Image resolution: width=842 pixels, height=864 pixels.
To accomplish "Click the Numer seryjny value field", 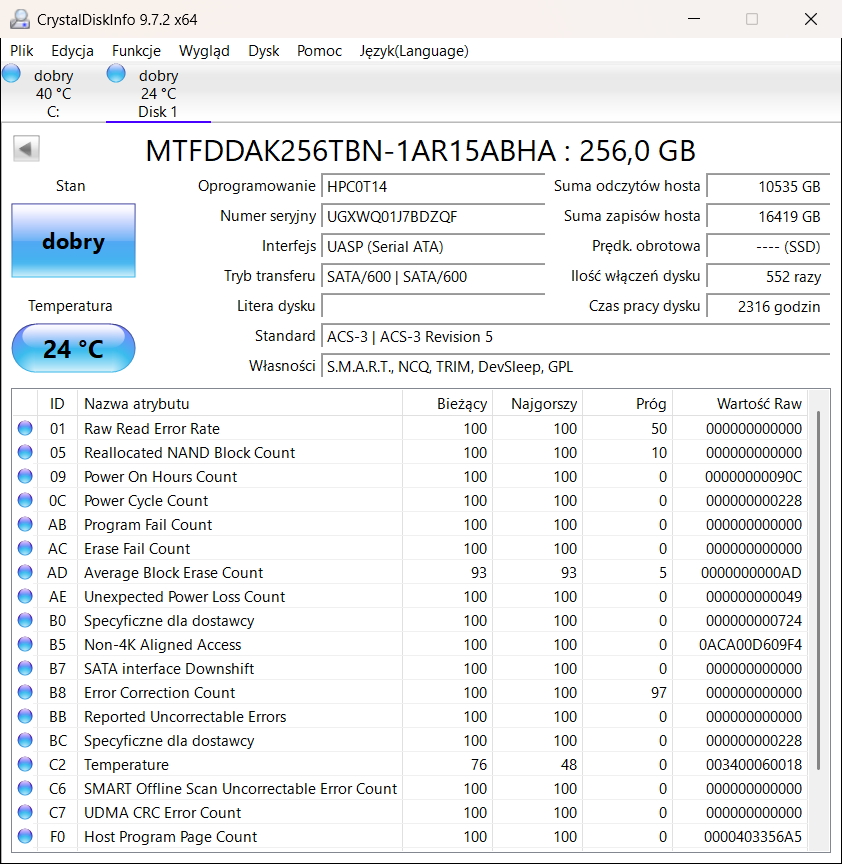I will [433, 217].
